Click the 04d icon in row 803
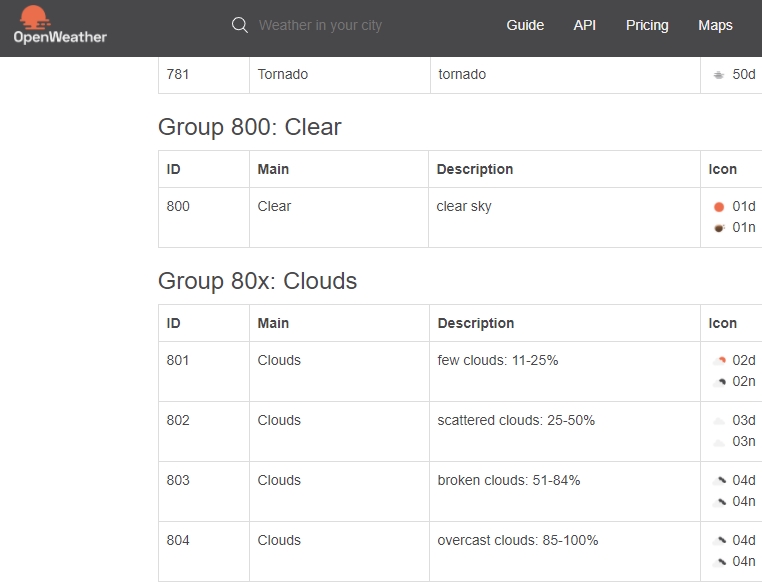This screenshot has width=762, height=584. coord(719,481)
